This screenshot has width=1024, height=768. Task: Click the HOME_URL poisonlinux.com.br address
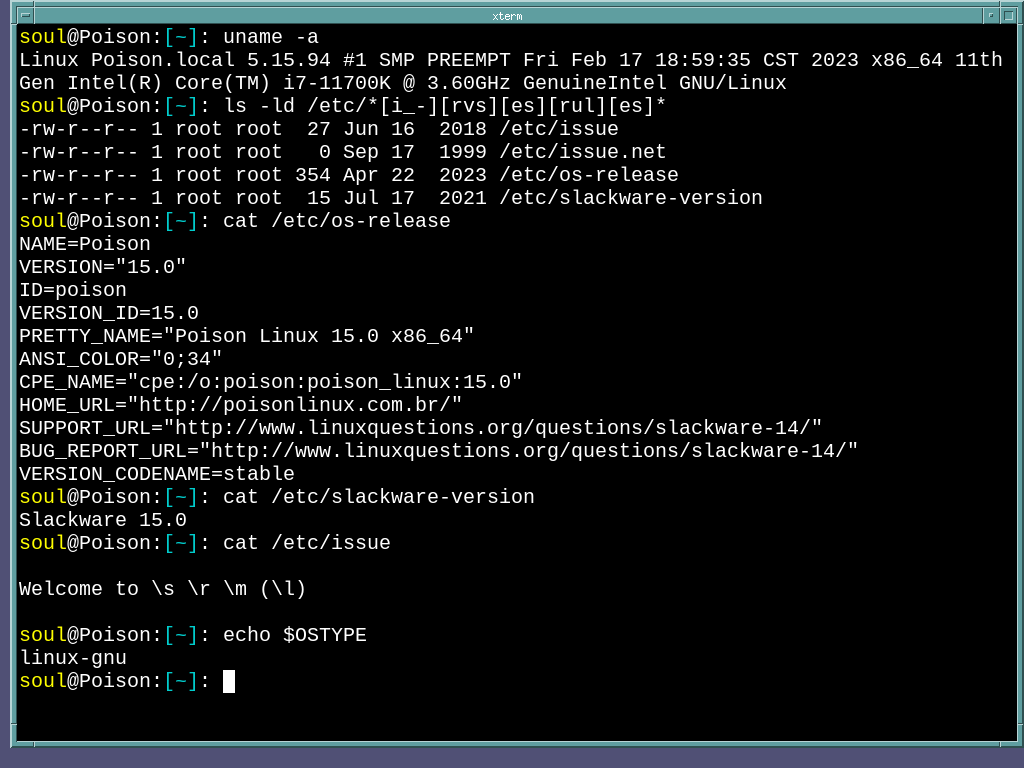click(x=295, y=405)
